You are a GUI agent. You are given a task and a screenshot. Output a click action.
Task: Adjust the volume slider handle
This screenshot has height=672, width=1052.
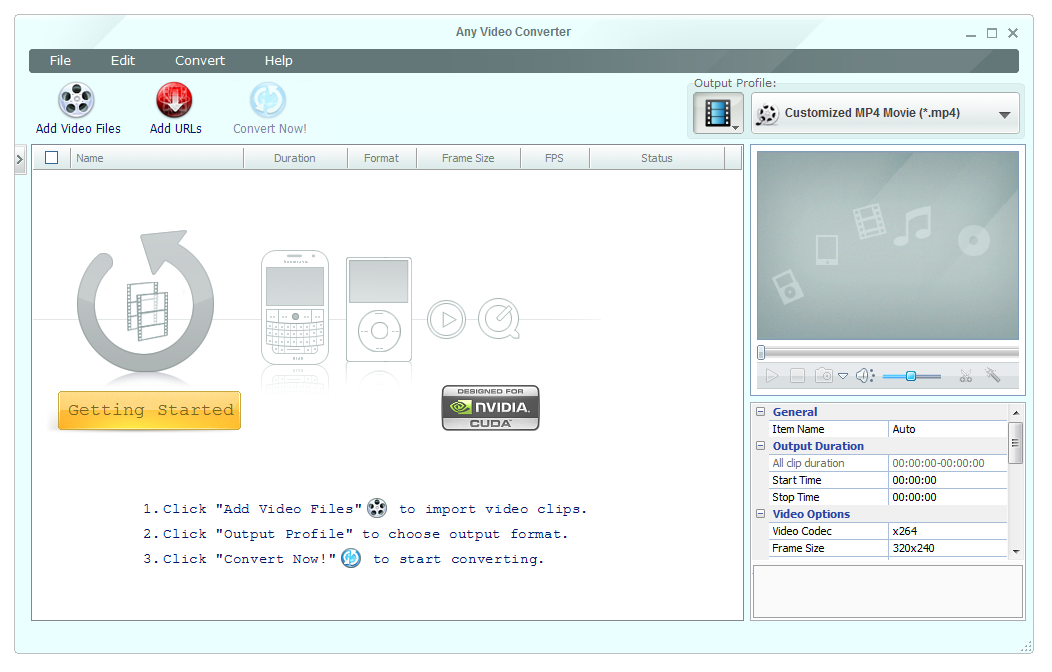click(910, 376)
